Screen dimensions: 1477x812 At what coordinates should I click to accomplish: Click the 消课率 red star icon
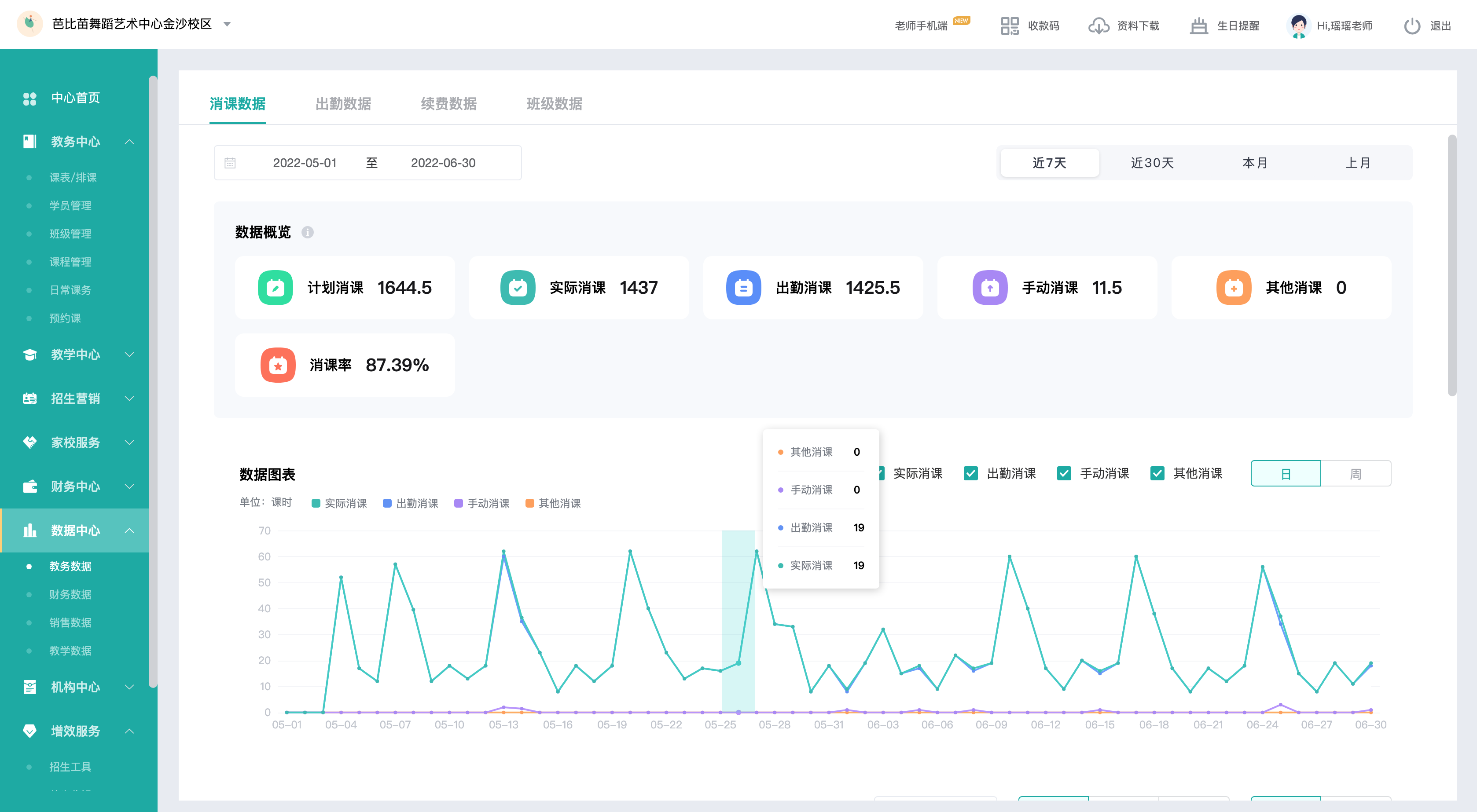[278, 365]
